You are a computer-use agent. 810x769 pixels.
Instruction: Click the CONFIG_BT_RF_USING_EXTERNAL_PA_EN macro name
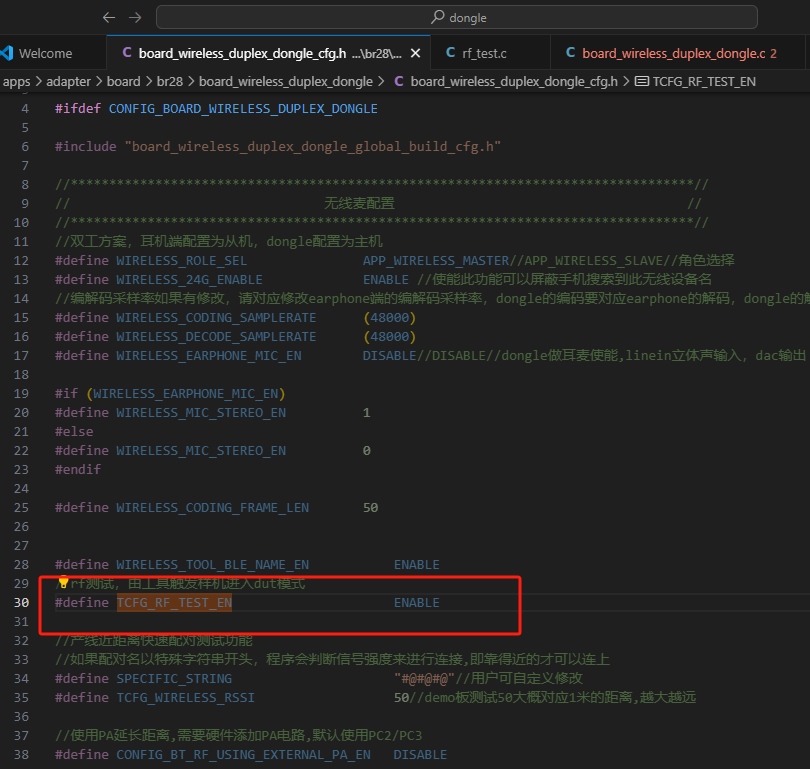pyautogui.click(x=243, y=755)
